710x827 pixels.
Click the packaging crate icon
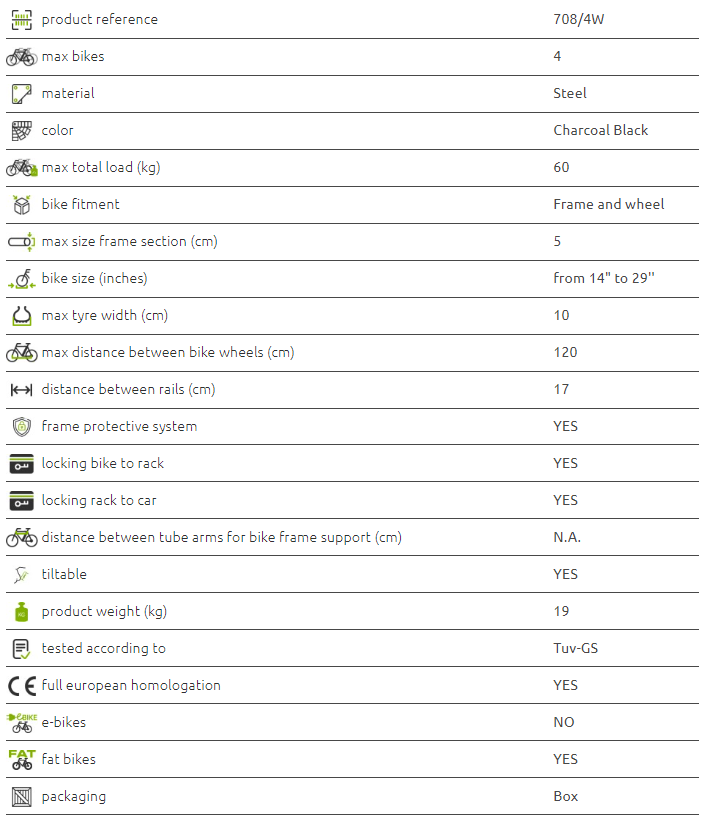pos(21,797)
